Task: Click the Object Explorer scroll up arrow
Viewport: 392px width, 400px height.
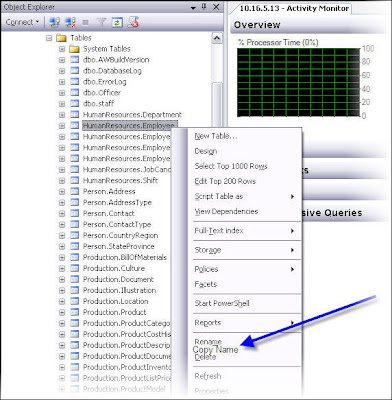Action: (217, 38)
